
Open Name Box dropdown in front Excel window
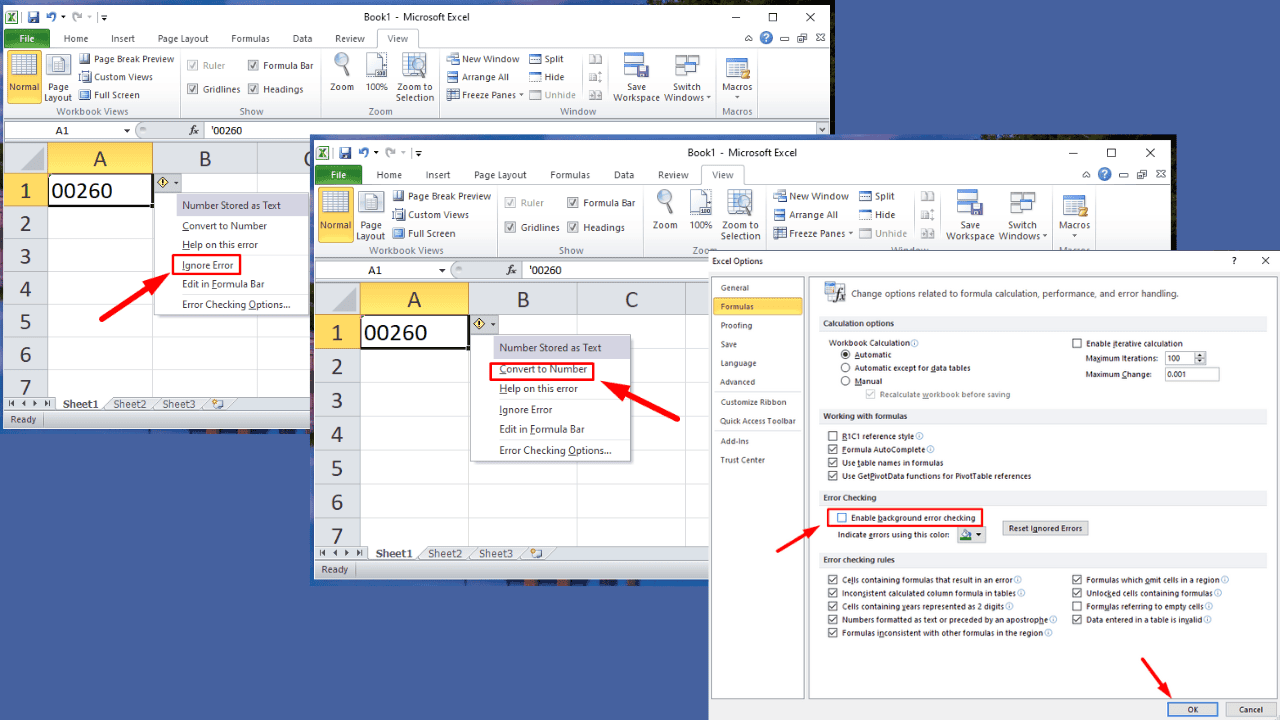click(x=442, y=270)
